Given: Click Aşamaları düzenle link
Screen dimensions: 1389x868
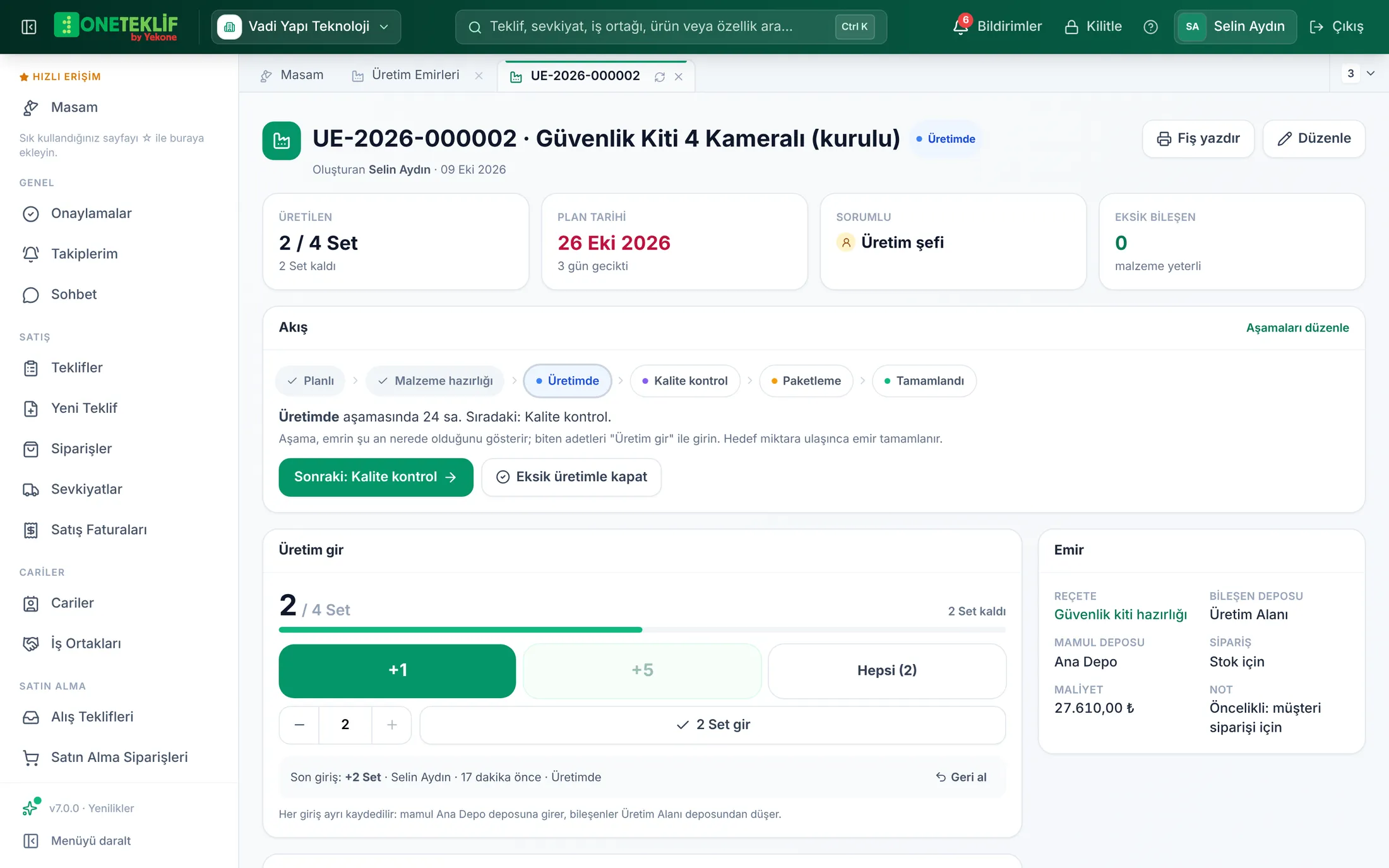Looking at the screenshot, I should tap(1297, 328).
